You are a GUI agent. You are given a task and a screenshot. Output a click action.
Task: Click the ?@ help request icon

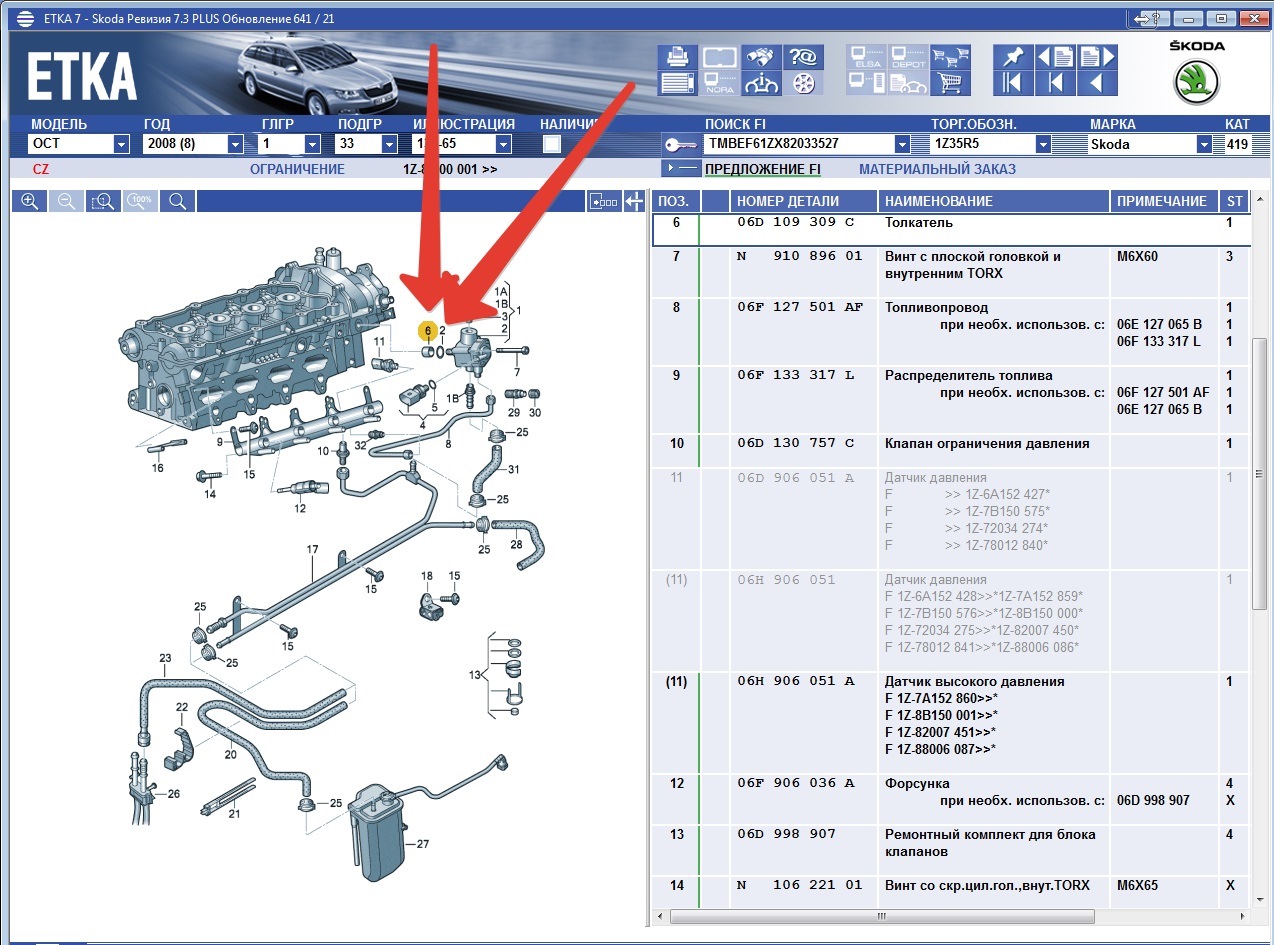coord(802,57)
